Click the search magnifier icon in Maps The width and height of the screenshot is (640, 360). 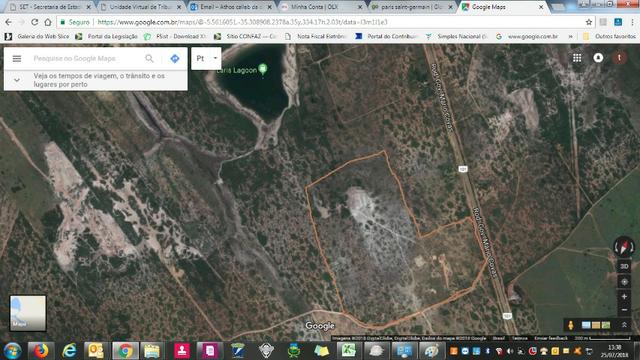coord(149,59)
